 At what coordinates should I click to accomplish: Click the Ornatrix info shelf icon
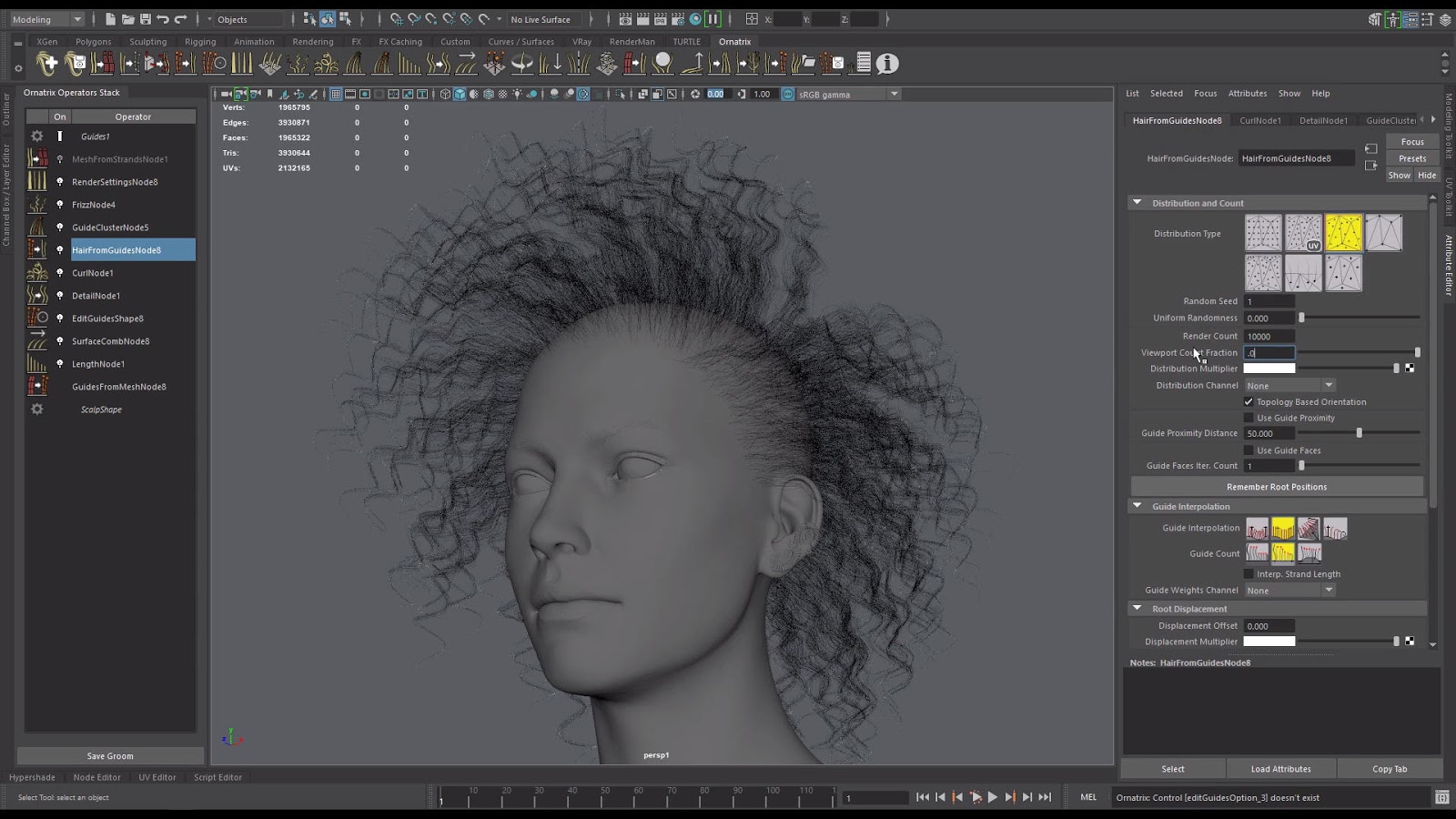point(887,63)
